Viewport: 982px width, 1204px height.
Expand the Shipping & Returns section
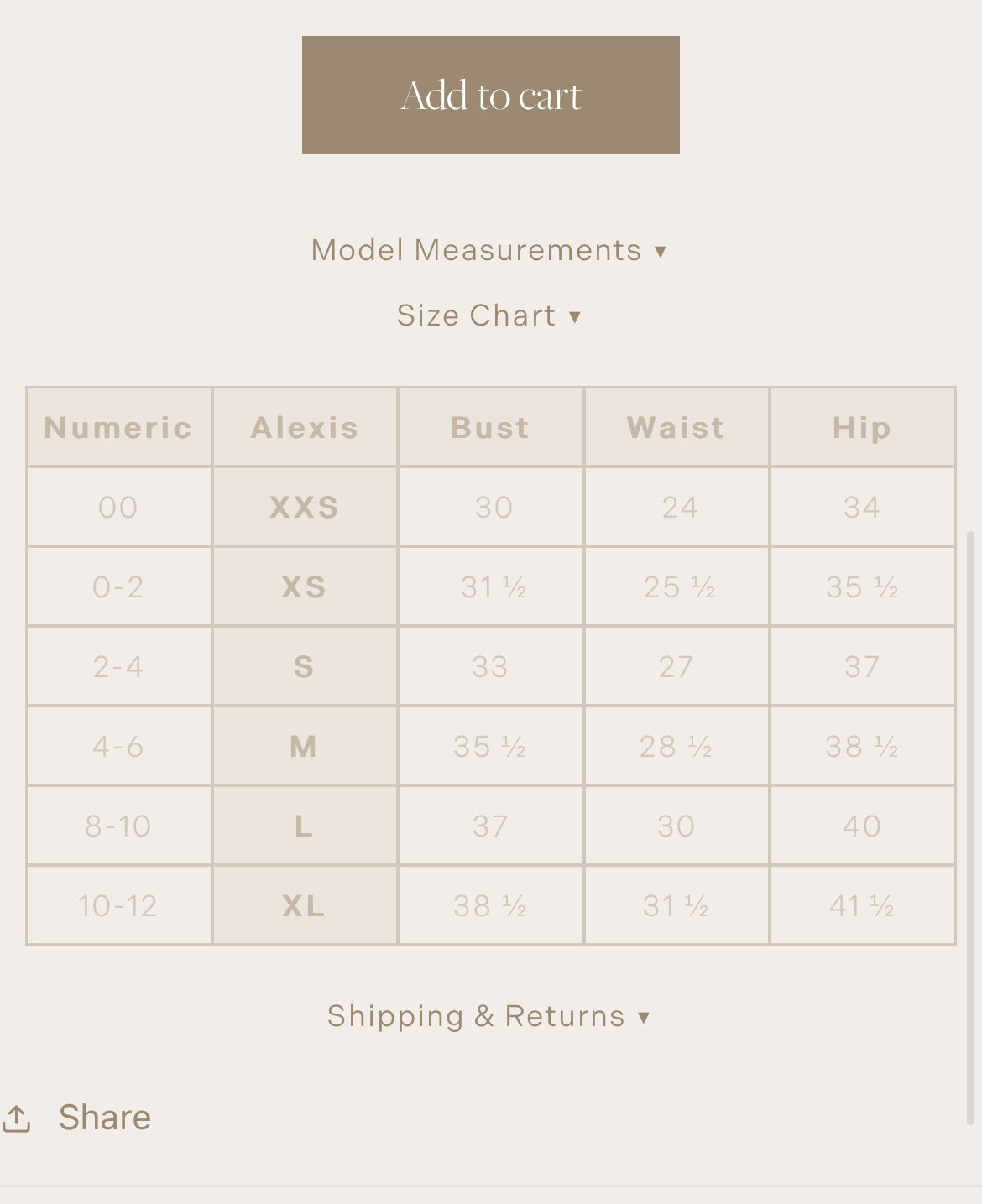point(488,1016)
